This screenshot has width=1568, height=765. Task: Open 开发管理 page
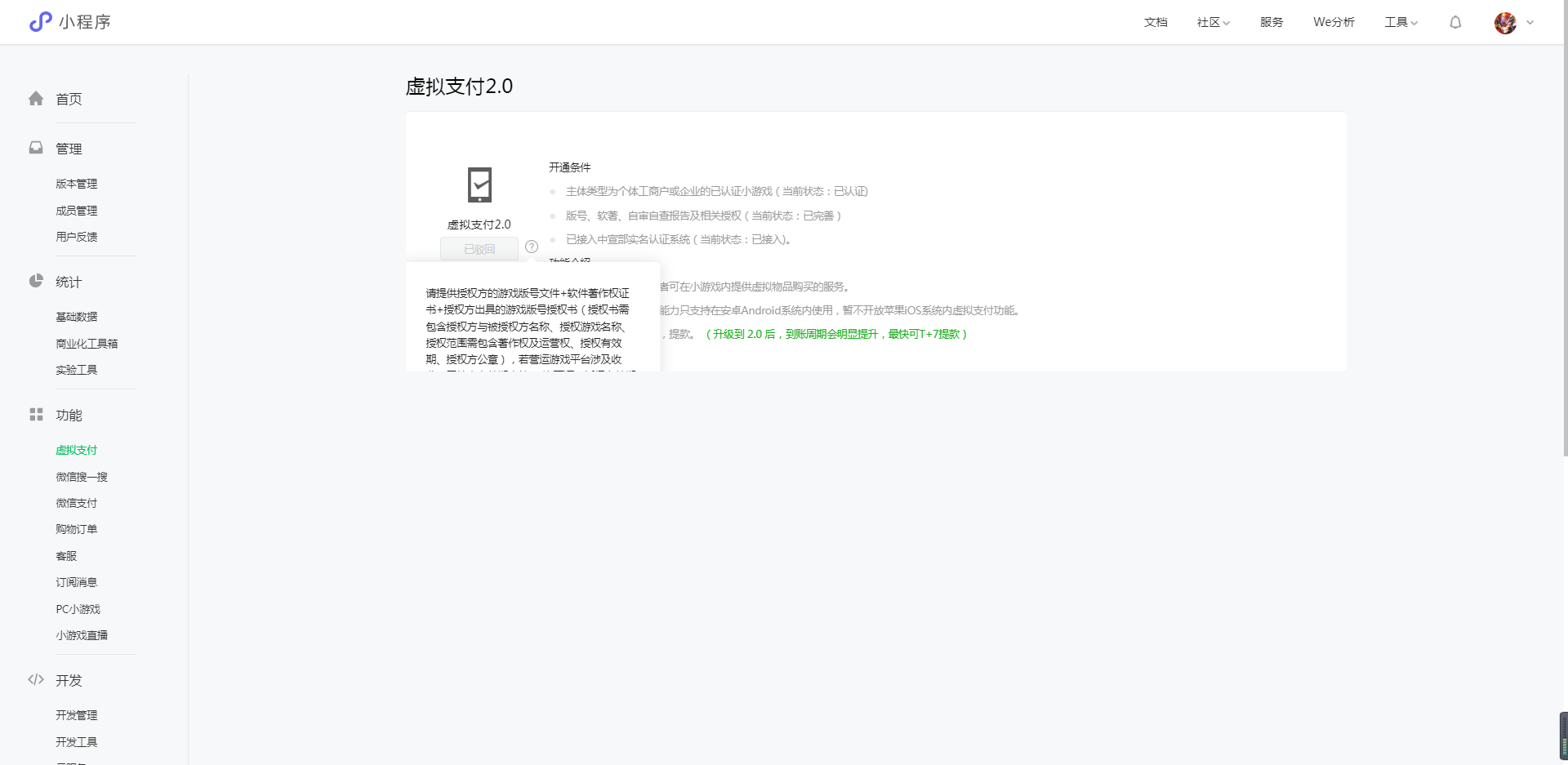point(77,715)
